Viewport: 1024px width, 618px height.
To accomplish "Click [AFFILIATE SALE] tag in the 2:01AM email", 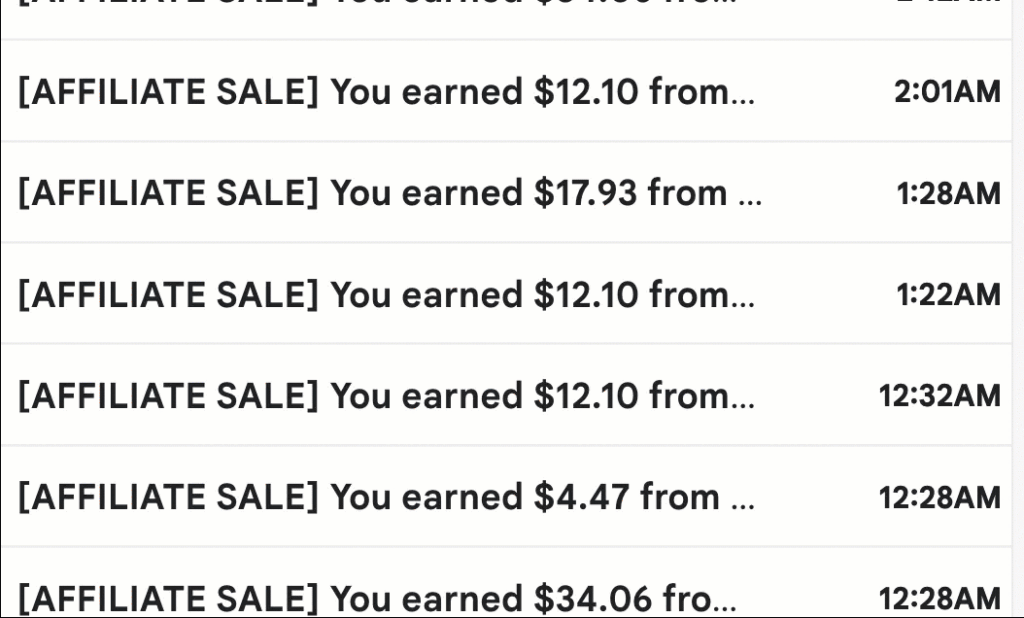I will [x=168, y=92].
